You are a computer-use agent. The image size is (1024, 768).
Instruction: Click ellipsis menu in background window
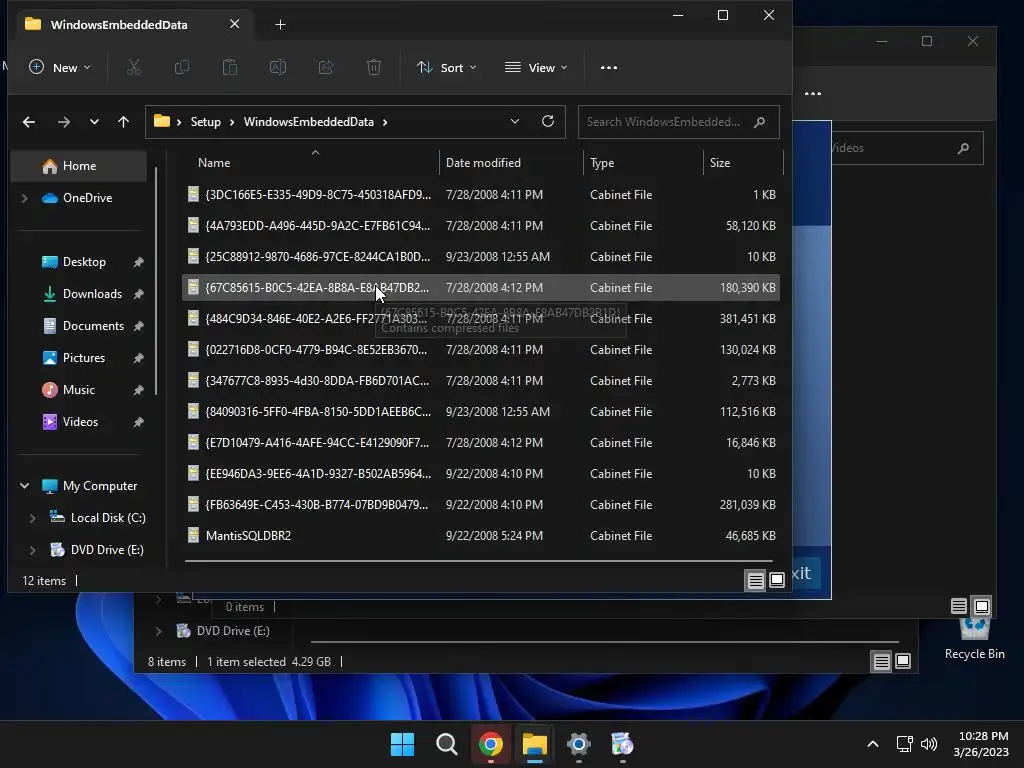point(812,93)
